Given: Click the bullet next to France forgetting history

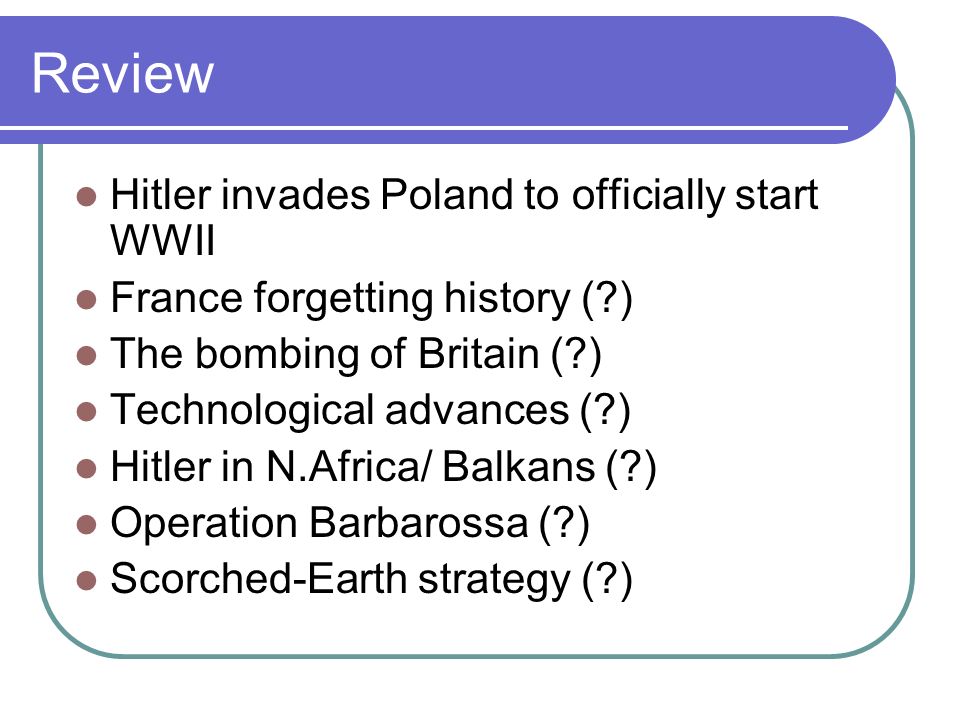Looking at the screenshot, I should pos(87,300).
